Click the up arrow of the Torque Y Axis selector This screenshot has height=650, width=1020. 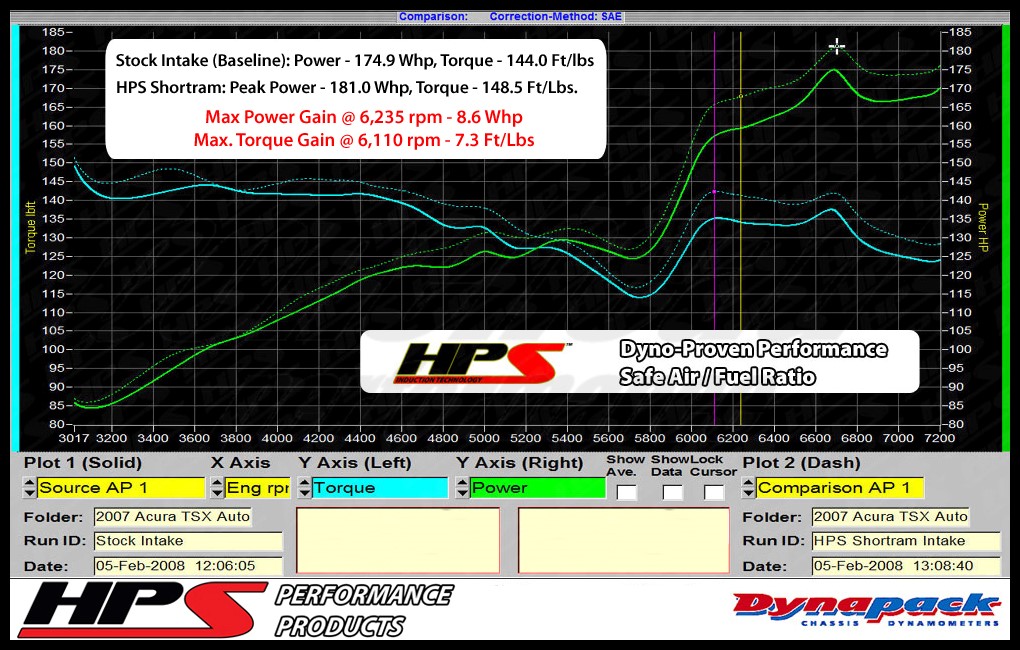pyautogui.click(x=304, y=483)
